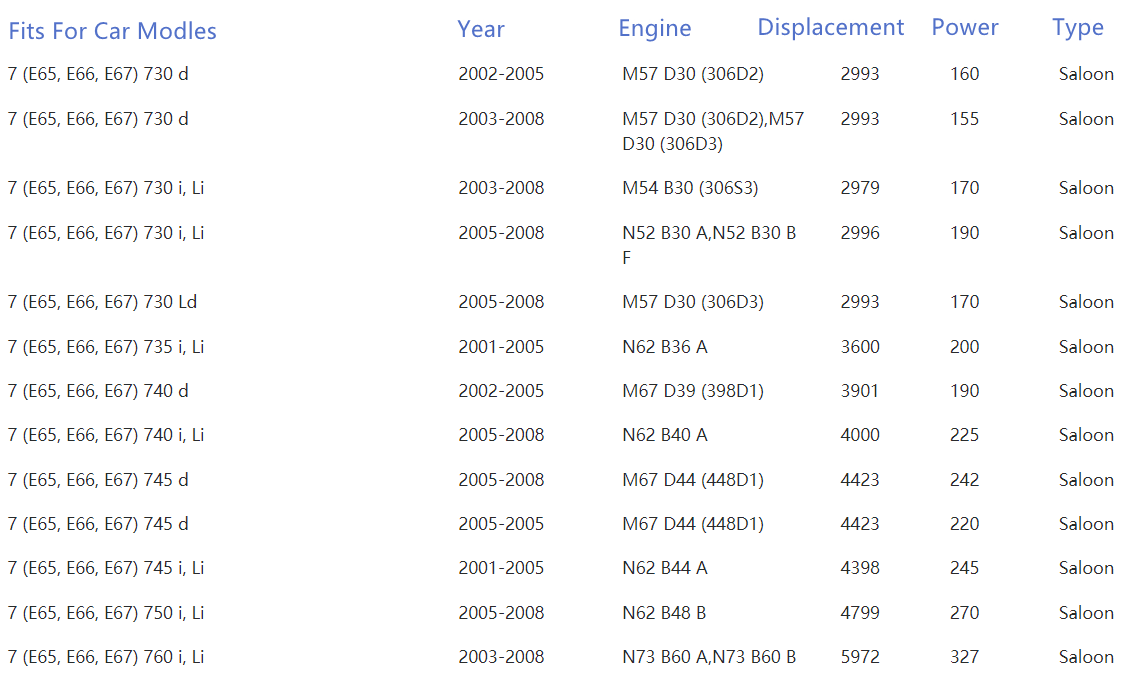Select the Engine column header
1139x683 pixels.
tap(655, 29)
